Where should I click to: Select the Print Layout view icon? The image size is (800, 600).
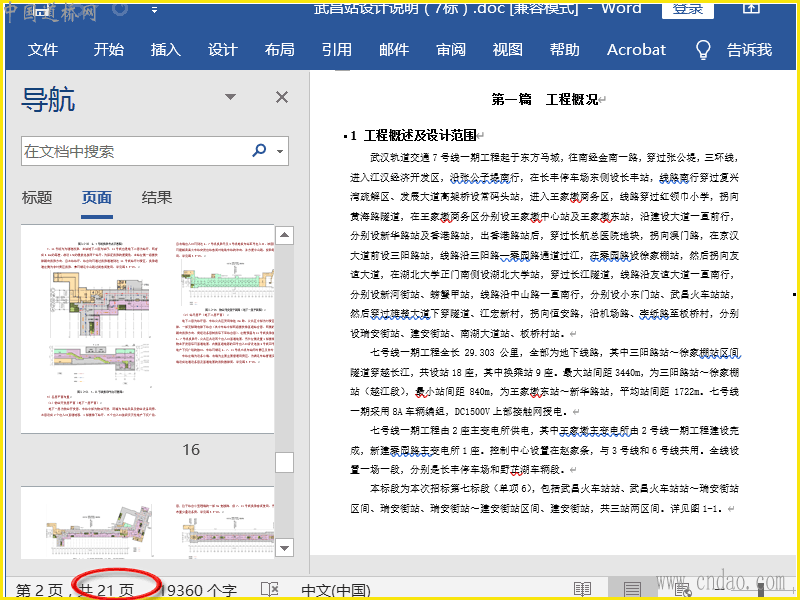pyautogui.click(x=632, y=590)
